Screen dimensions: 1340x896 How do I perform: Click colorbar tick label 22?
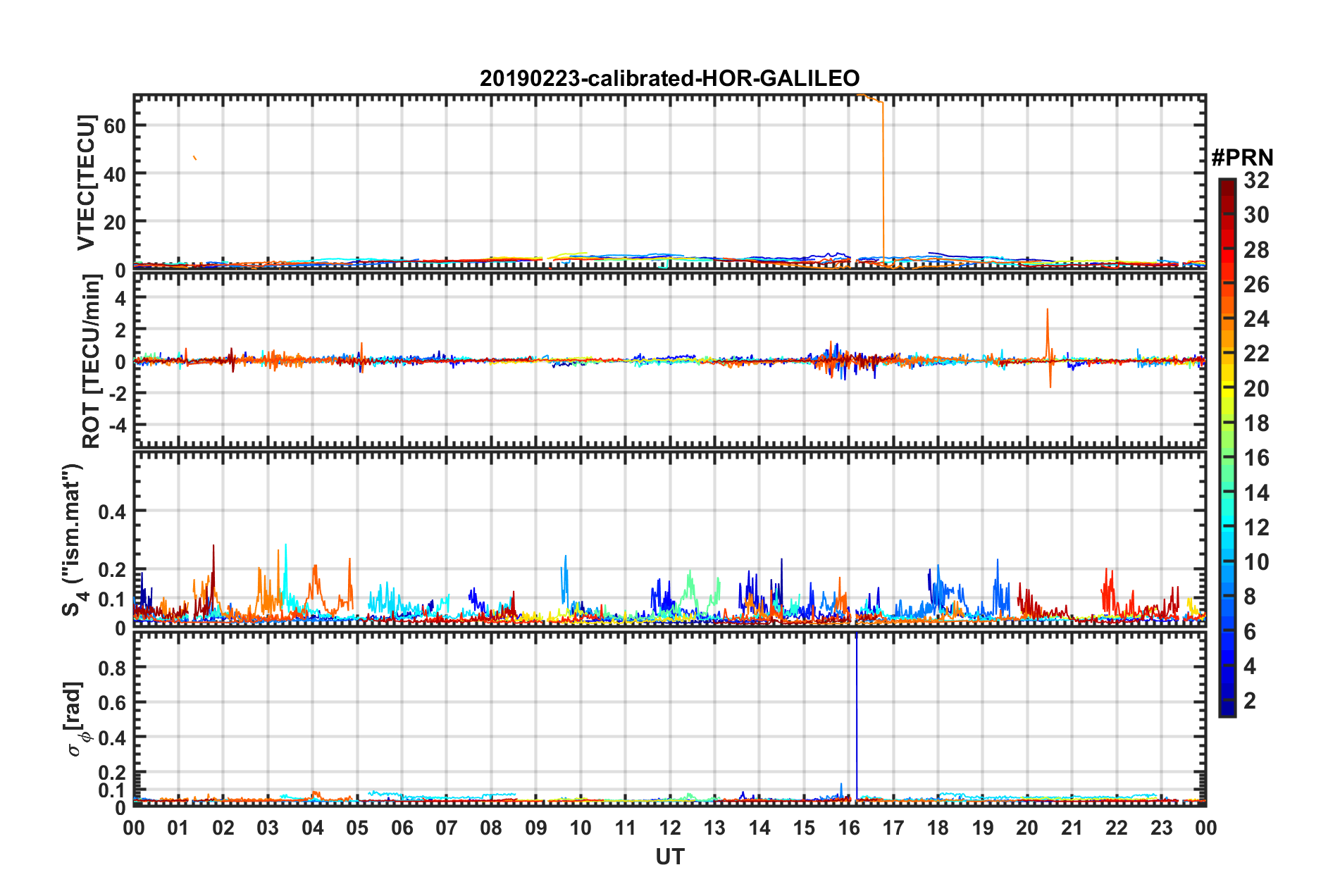tap(1256, 354)
